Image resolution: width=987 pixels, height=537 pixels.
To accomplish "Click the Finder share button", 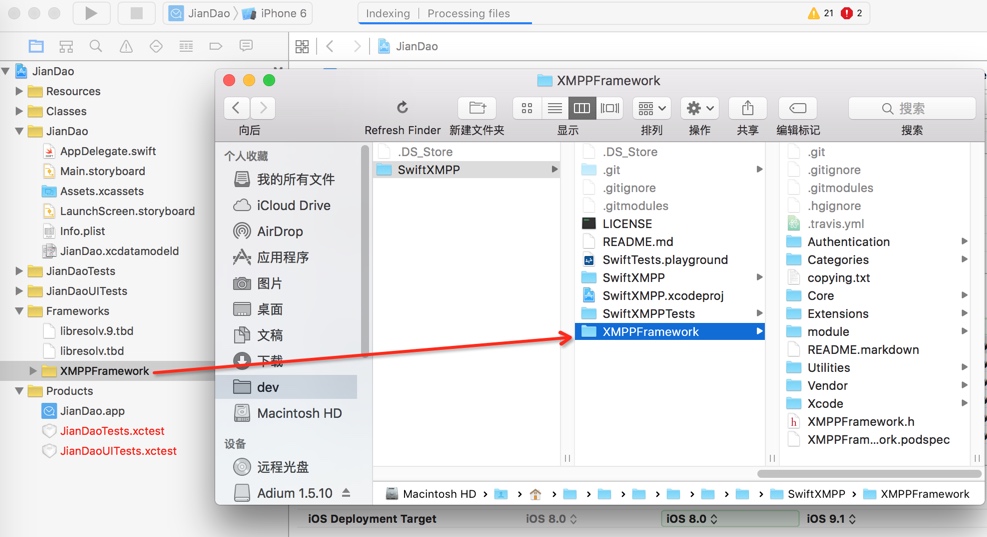I will pos(747,108).
